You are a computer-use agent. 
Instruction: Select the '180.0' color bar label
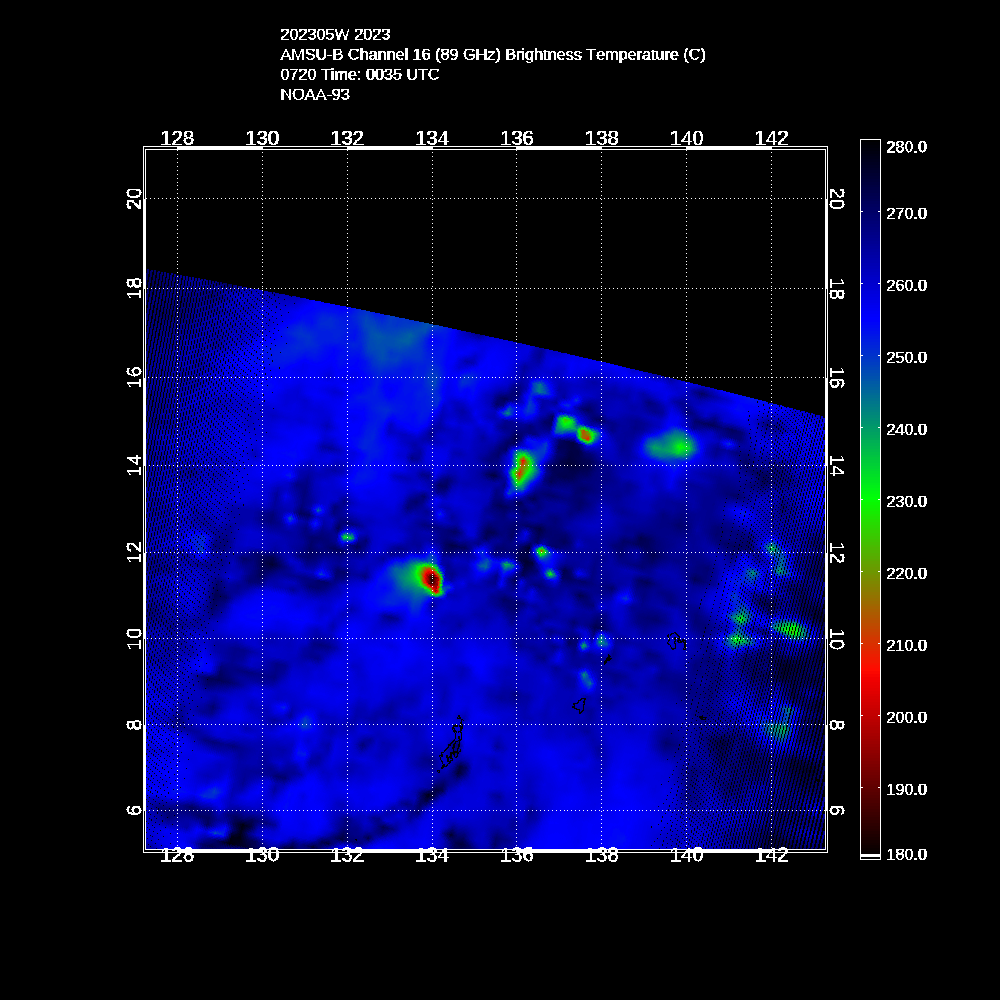click(x=906, y=854)
